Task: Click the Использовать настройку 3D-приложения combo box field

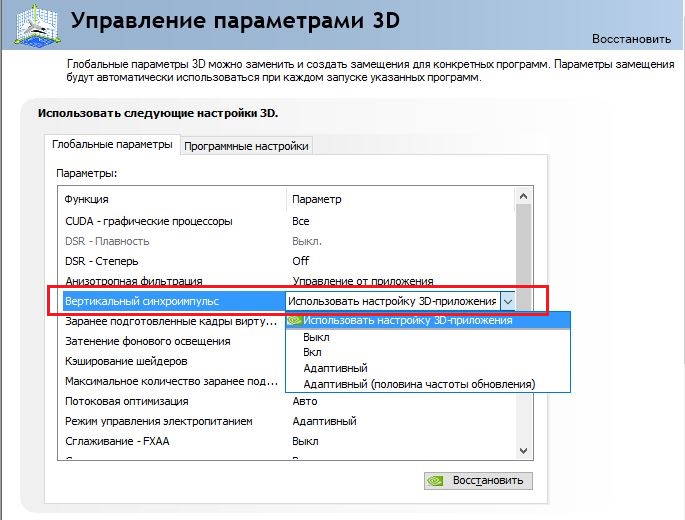Action: click(392, 301)
